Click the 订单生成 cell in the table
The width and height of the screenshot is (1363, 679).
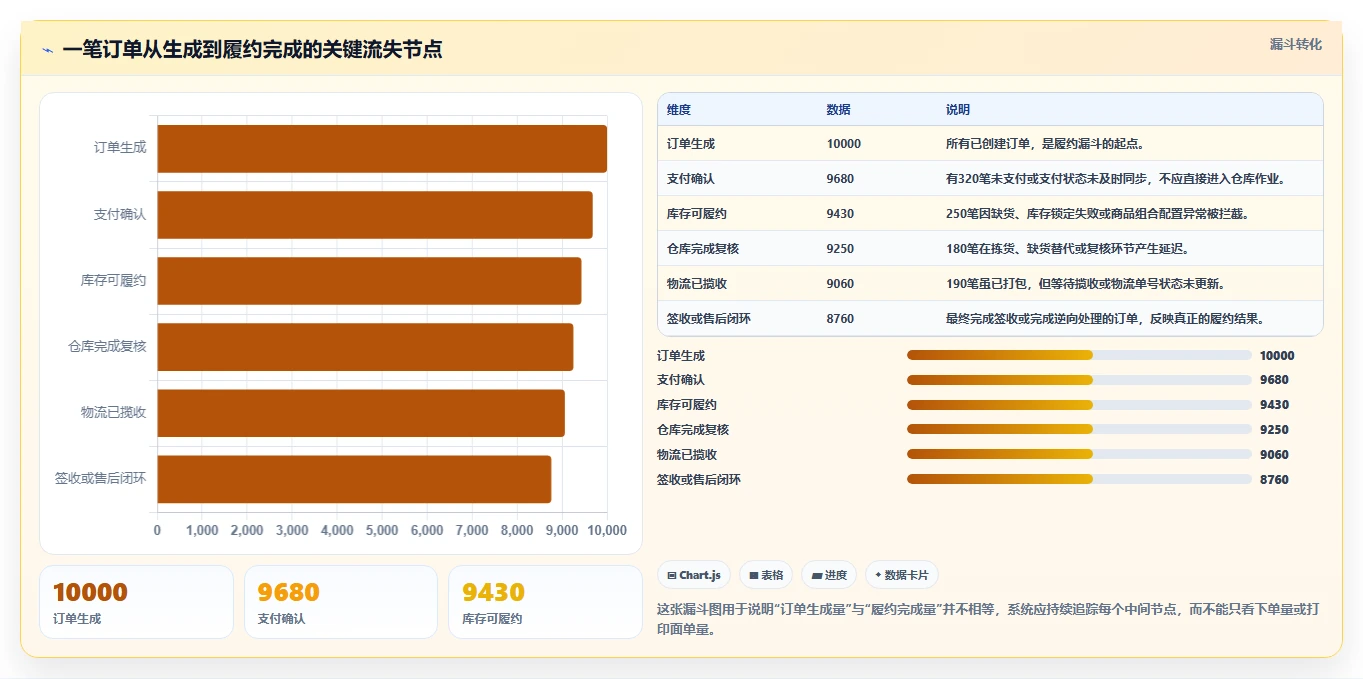pyautogui.click(x=691, y=143)
